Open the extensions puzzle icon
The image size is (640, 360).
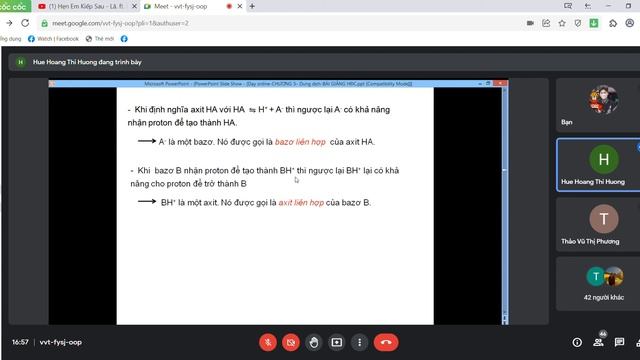tap(613, 23)
